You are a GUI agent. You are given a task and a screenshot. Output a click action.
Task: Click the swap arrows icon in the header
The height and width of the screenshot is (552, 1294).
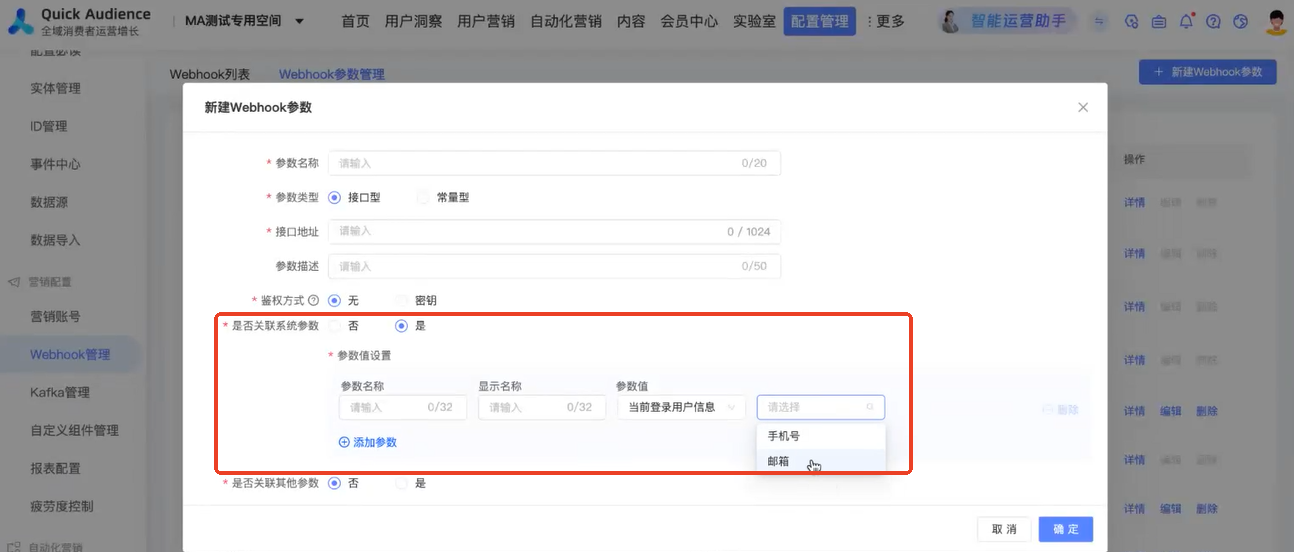(x=1101, y=21)
